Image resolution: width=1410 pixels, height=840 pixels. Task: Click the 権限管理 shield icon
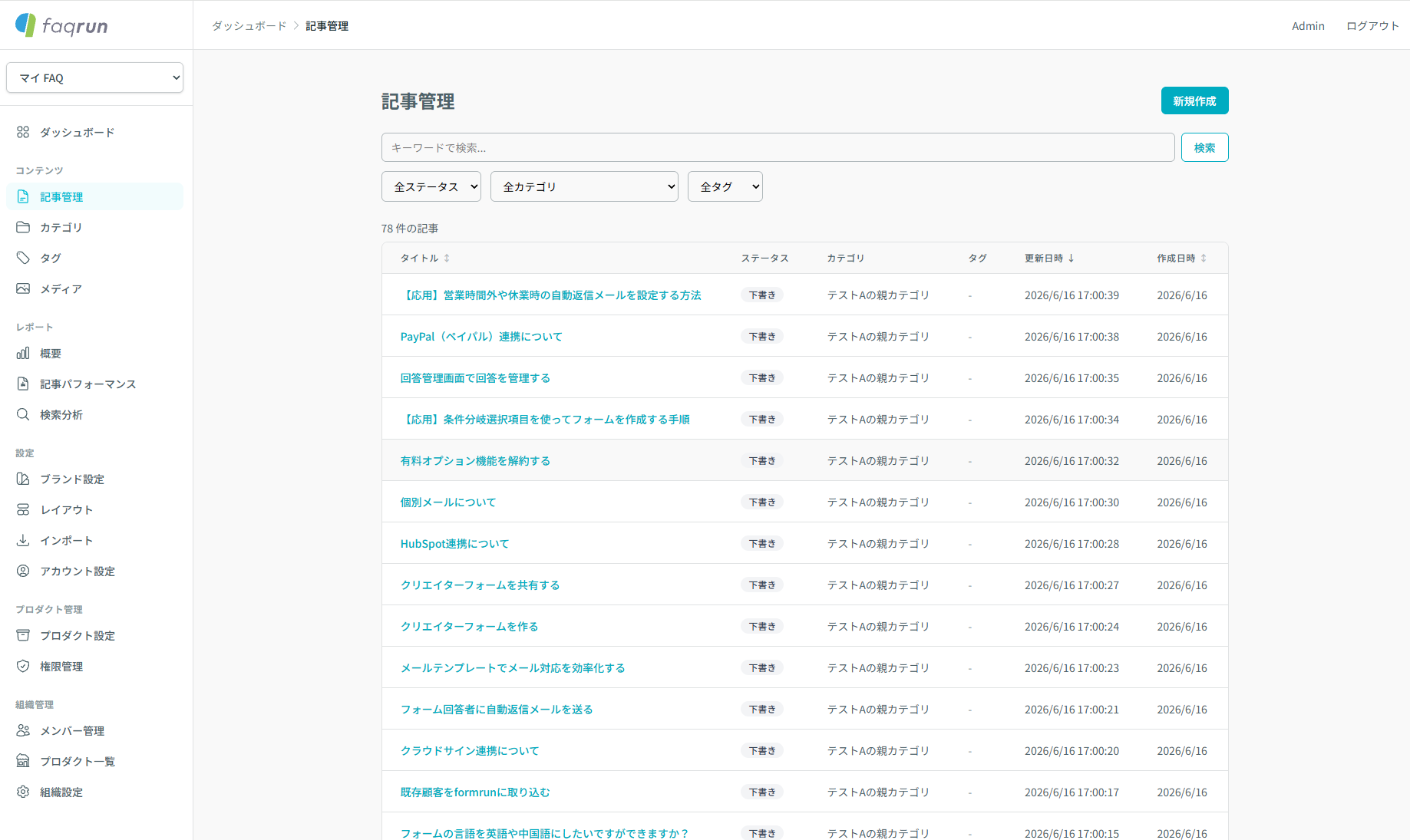[x=23, y=666]
